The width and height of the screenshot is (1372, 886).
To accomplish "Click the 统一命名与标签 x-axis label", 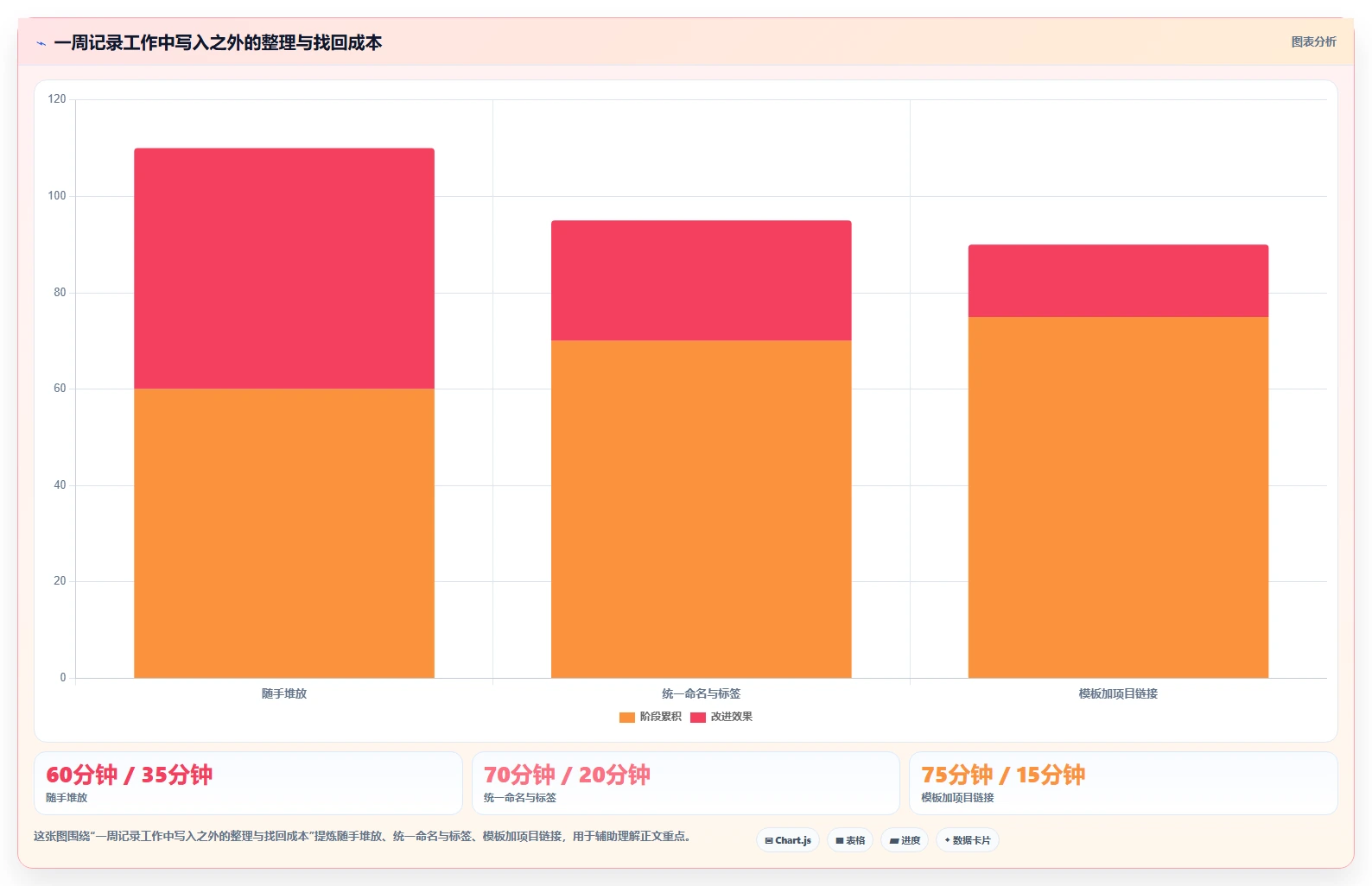I will click(x=702, y=693).
